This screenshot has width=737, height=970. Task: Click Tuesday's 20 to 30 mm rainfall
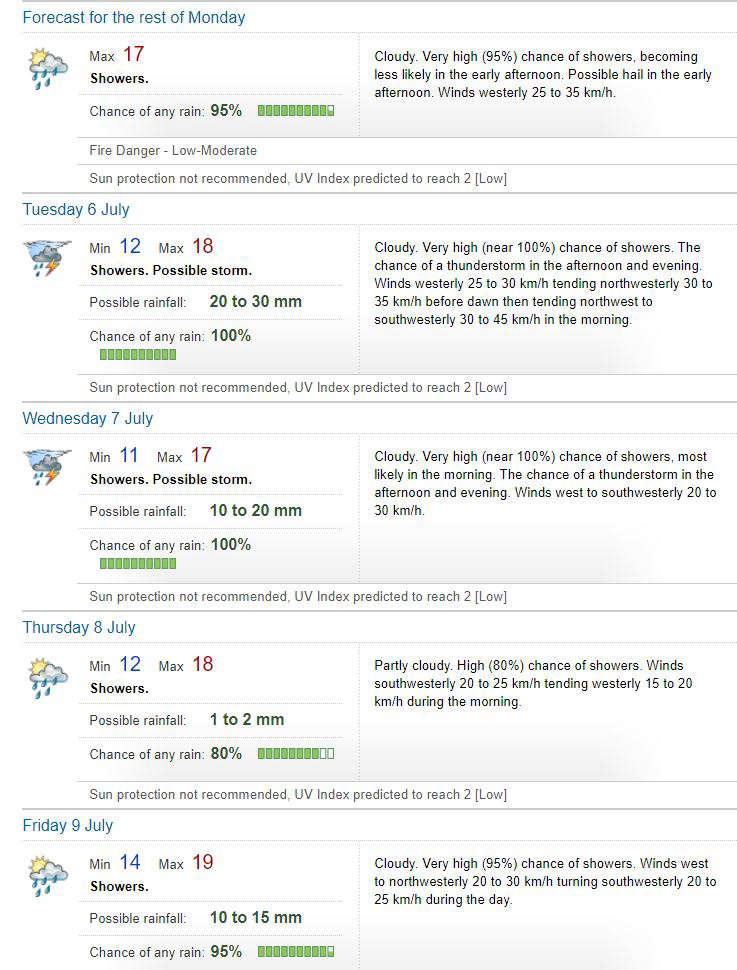click(256, 301)
